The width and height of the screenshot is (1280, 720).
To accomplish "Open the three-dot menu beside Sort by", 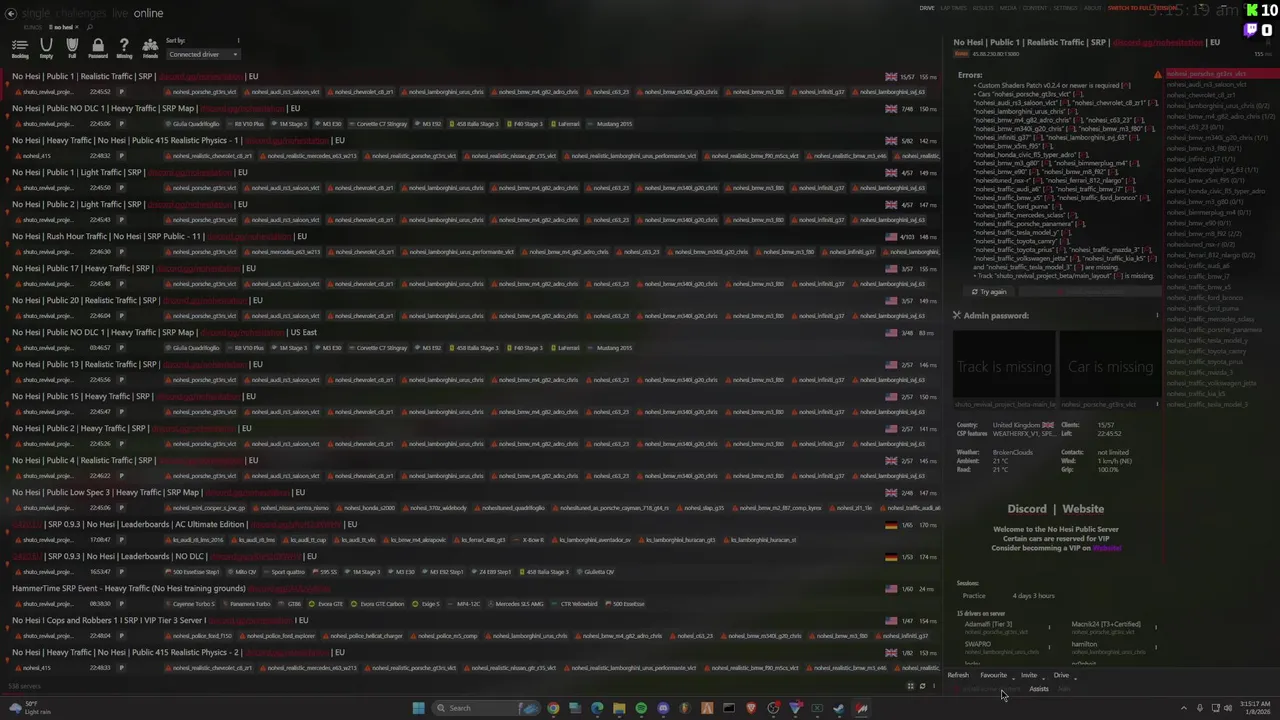I will 238,41.
